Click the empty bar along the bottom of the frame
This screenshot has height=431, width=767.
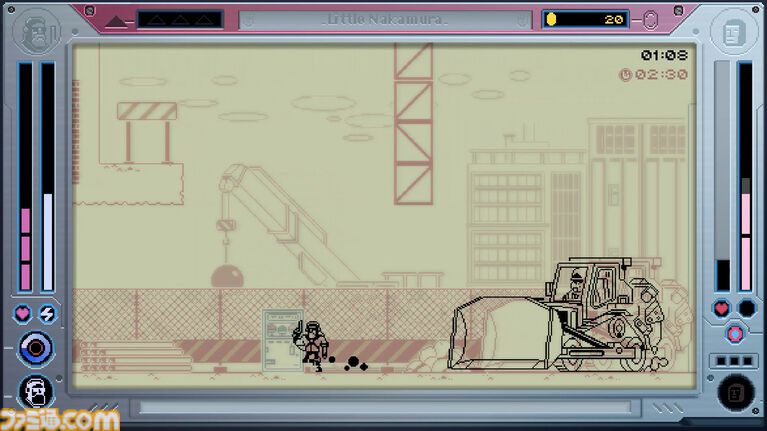tap(385, 408)
